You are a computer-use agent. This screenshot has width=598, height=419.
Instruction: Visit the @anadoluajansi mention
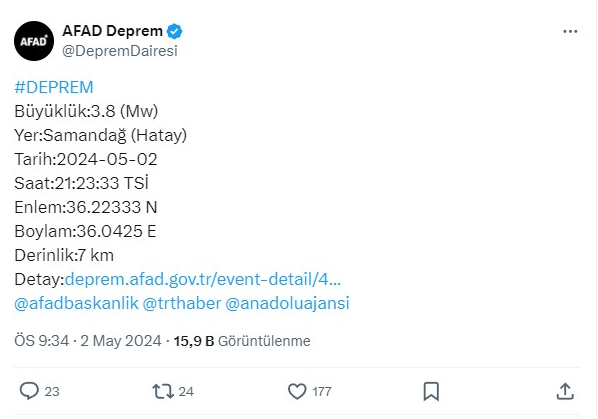pos(287,303)
